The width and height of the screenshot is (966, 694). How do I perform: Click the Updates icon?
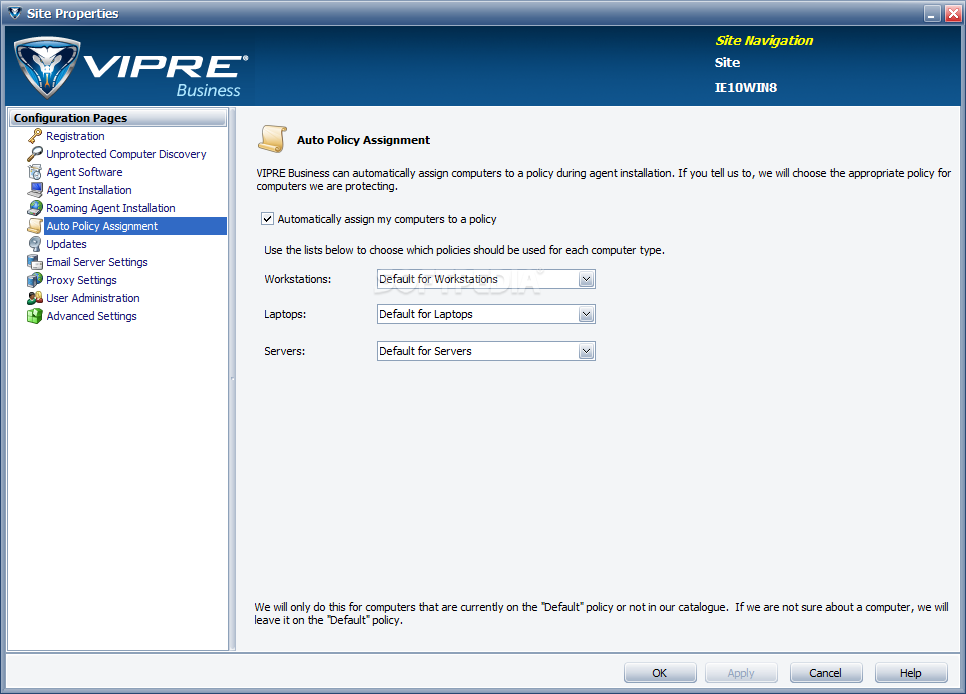pyautogui.click(x=35, y=244)
